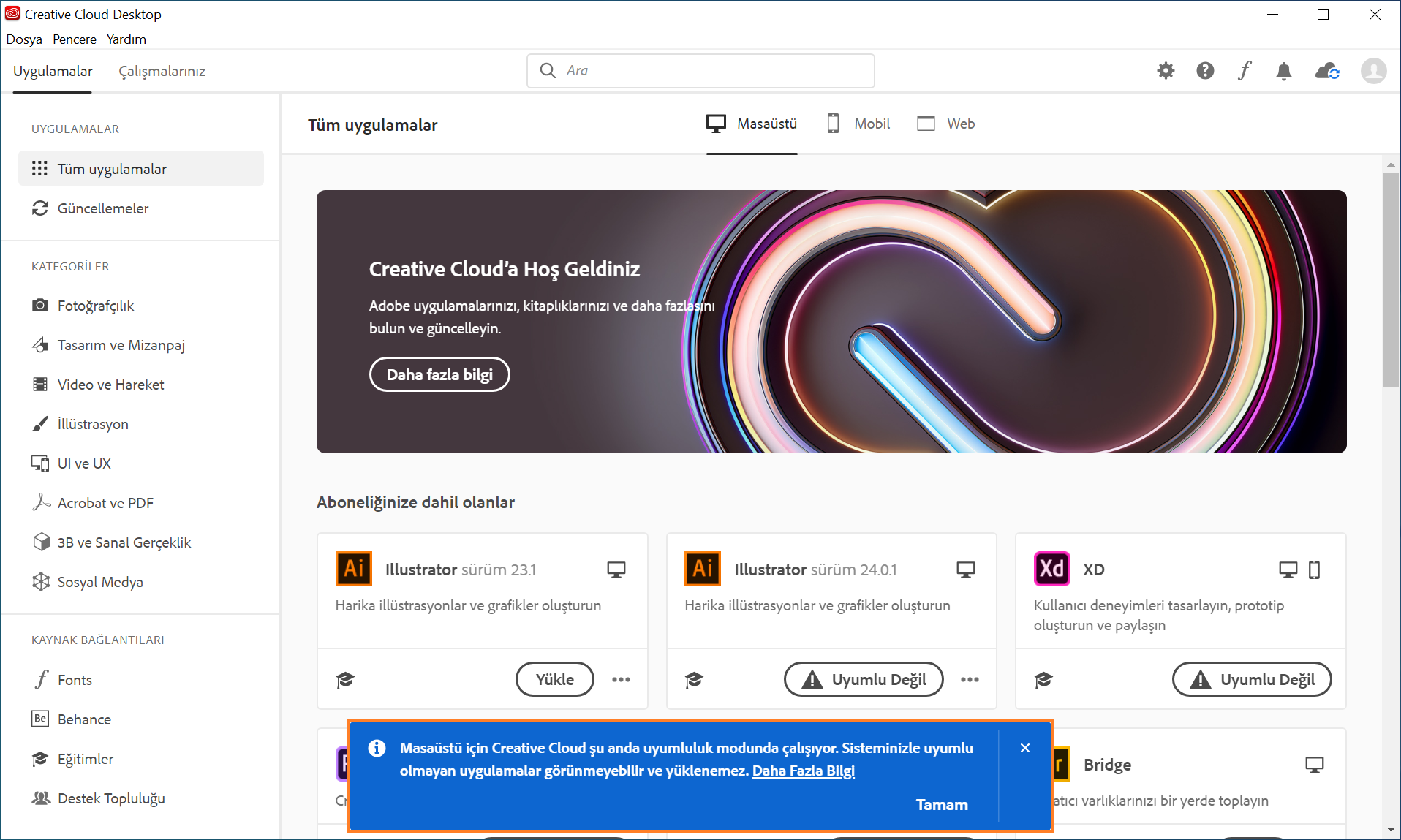This screenshot has width=1401, height=840.
Task: Open the Fonts resource link with the f icon
Action: tap(75, 679)
